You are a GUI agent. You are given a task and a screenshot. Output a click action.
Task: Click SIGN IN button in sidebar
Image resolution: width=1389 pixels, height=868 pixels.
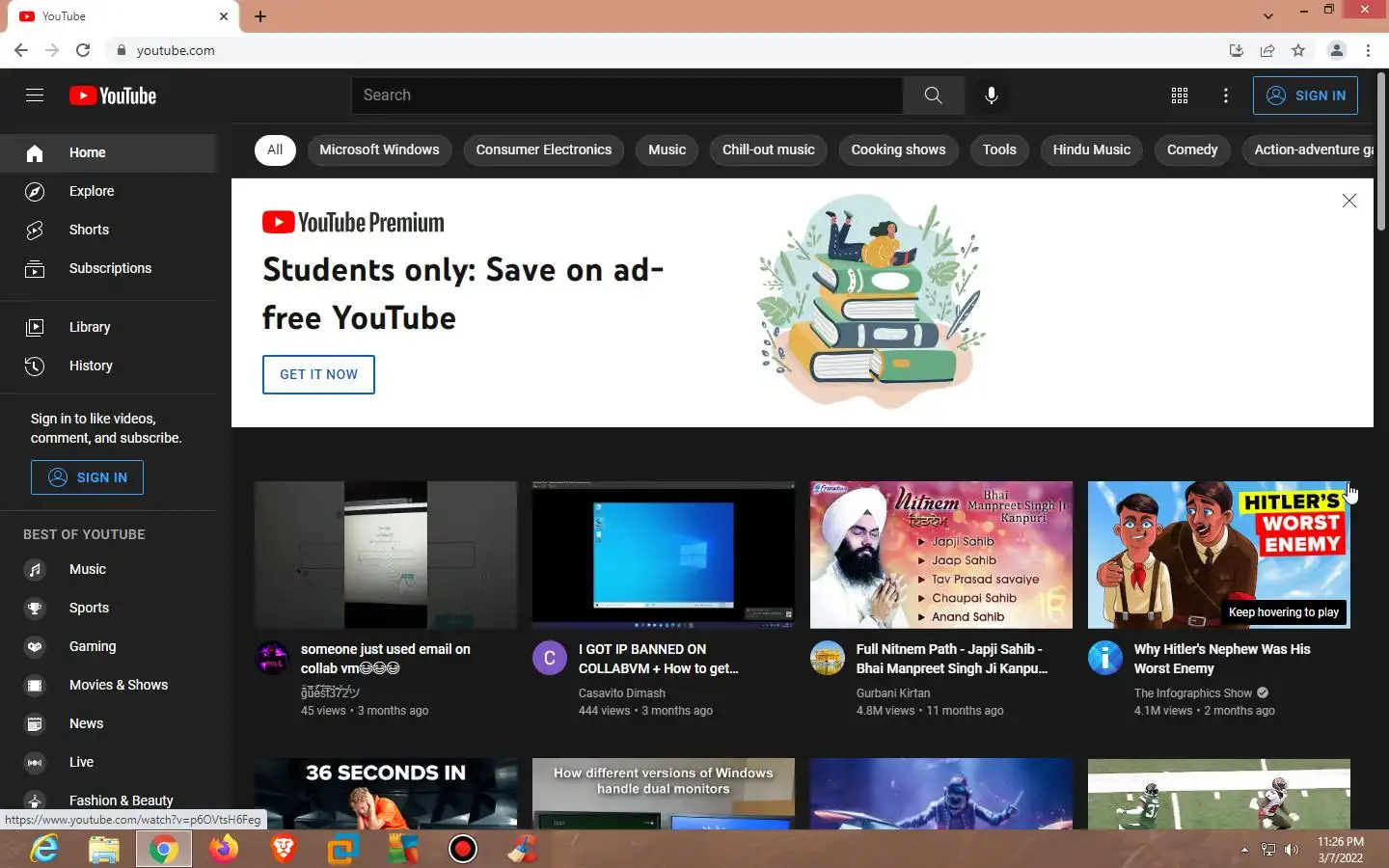(x=87, y=477)
